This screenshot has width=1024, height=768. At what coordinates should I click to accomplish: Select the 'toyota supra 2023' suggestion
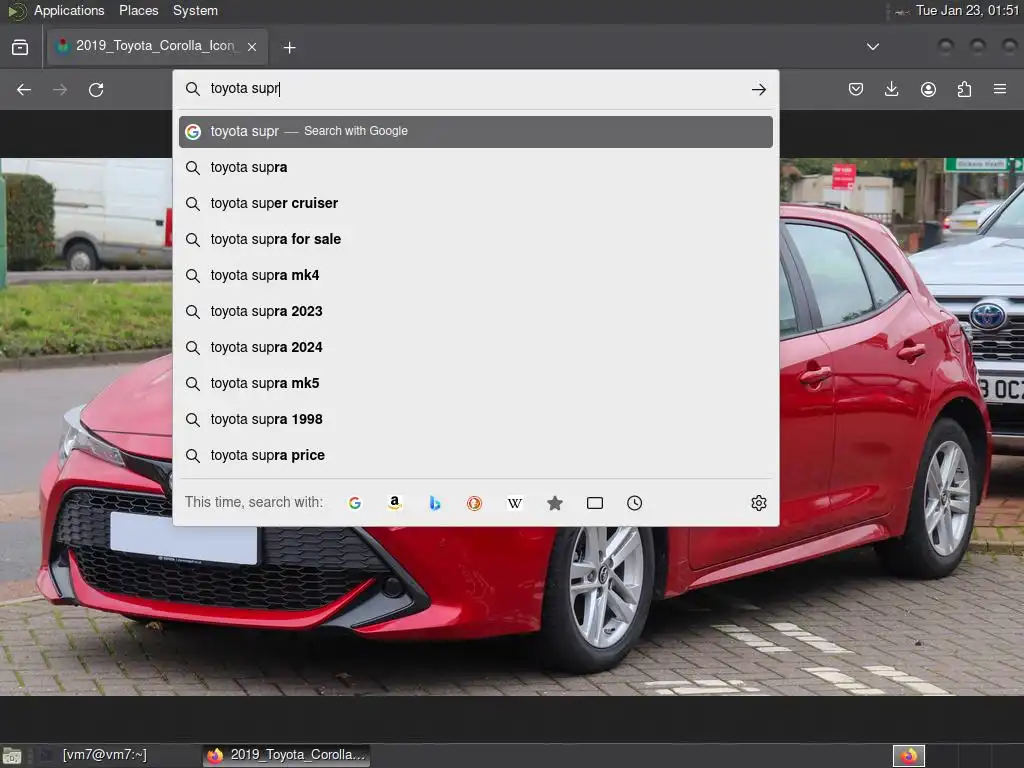(475, 312)
